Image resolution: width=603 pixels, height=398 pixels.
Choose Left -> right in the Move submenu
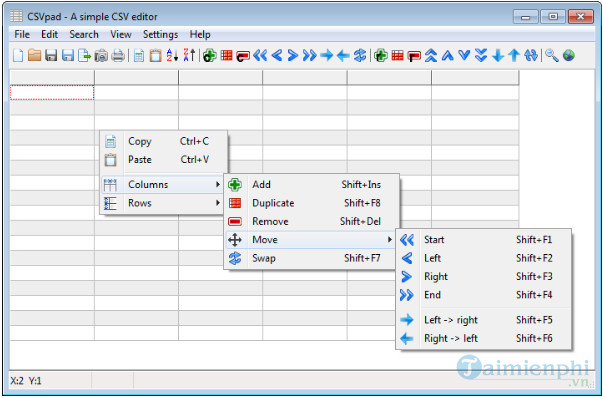coord(483,320)
